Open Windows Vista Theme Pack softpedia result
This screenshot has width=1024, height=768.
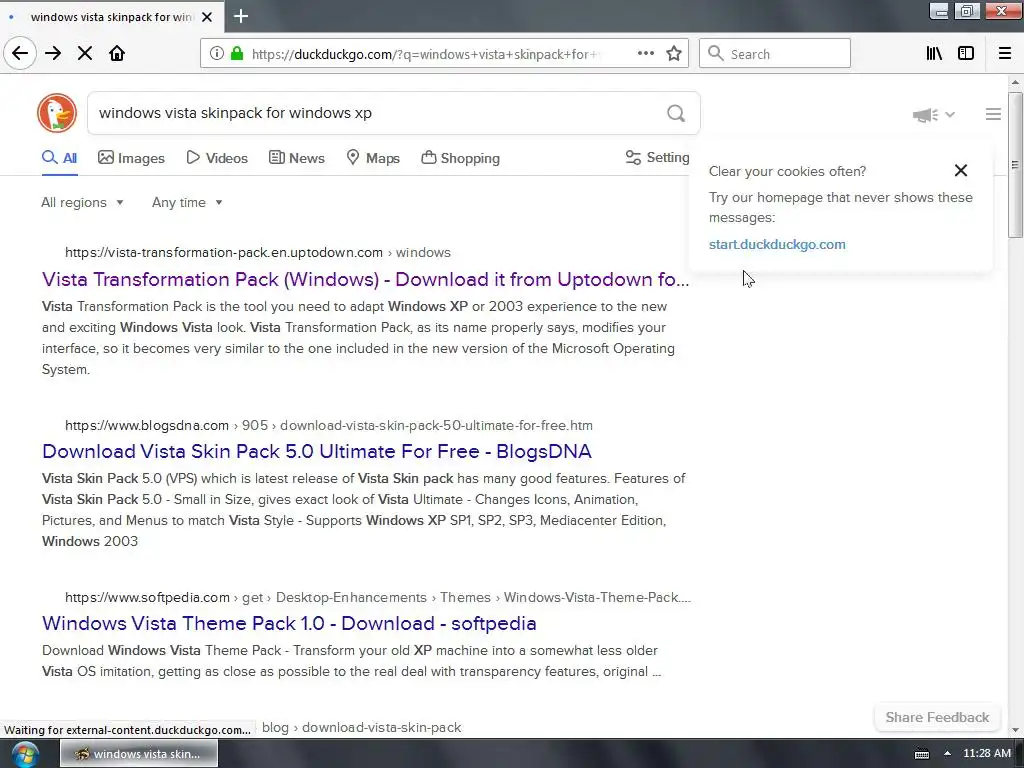[289, 623]
